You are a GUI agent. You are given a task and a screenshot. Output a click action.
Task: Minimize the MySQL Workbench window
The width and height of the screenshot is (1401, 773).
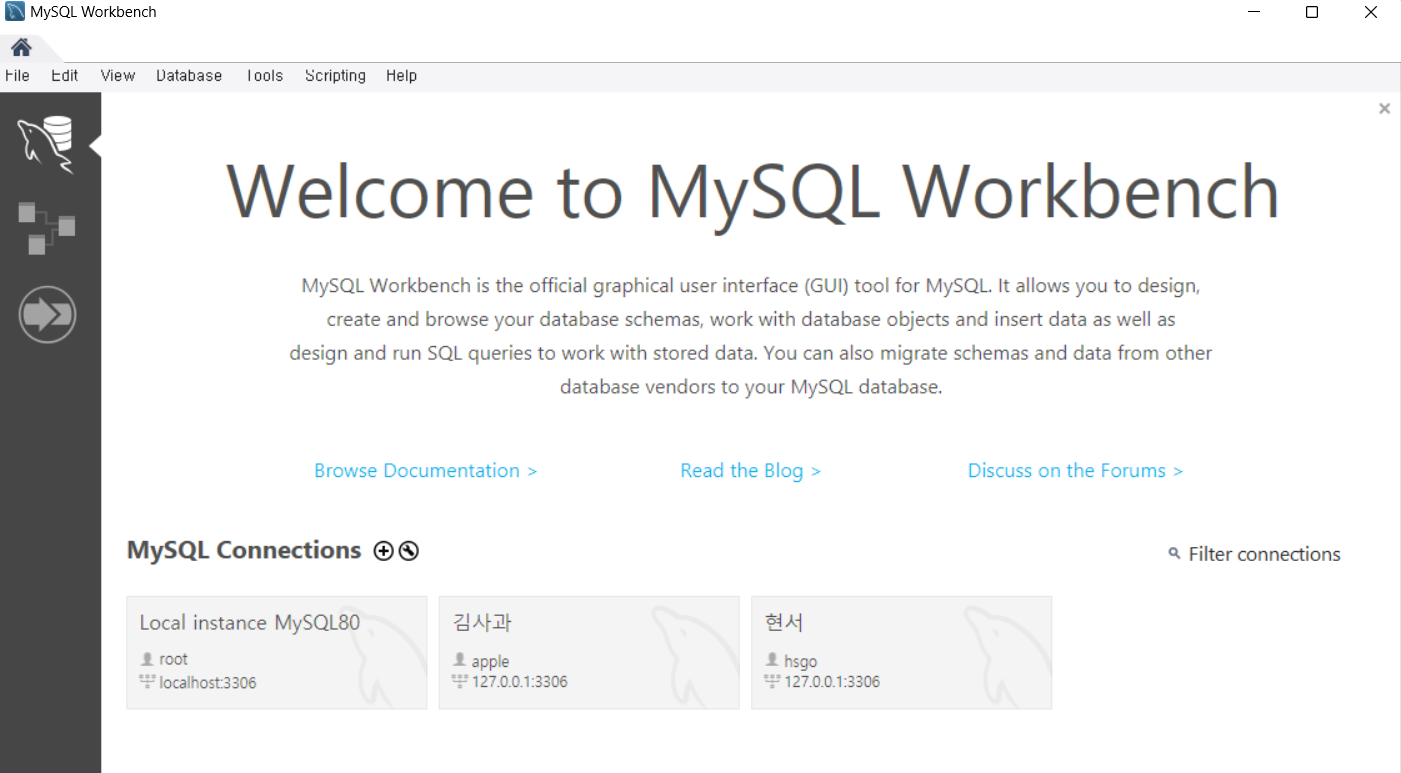[1254, 12]
